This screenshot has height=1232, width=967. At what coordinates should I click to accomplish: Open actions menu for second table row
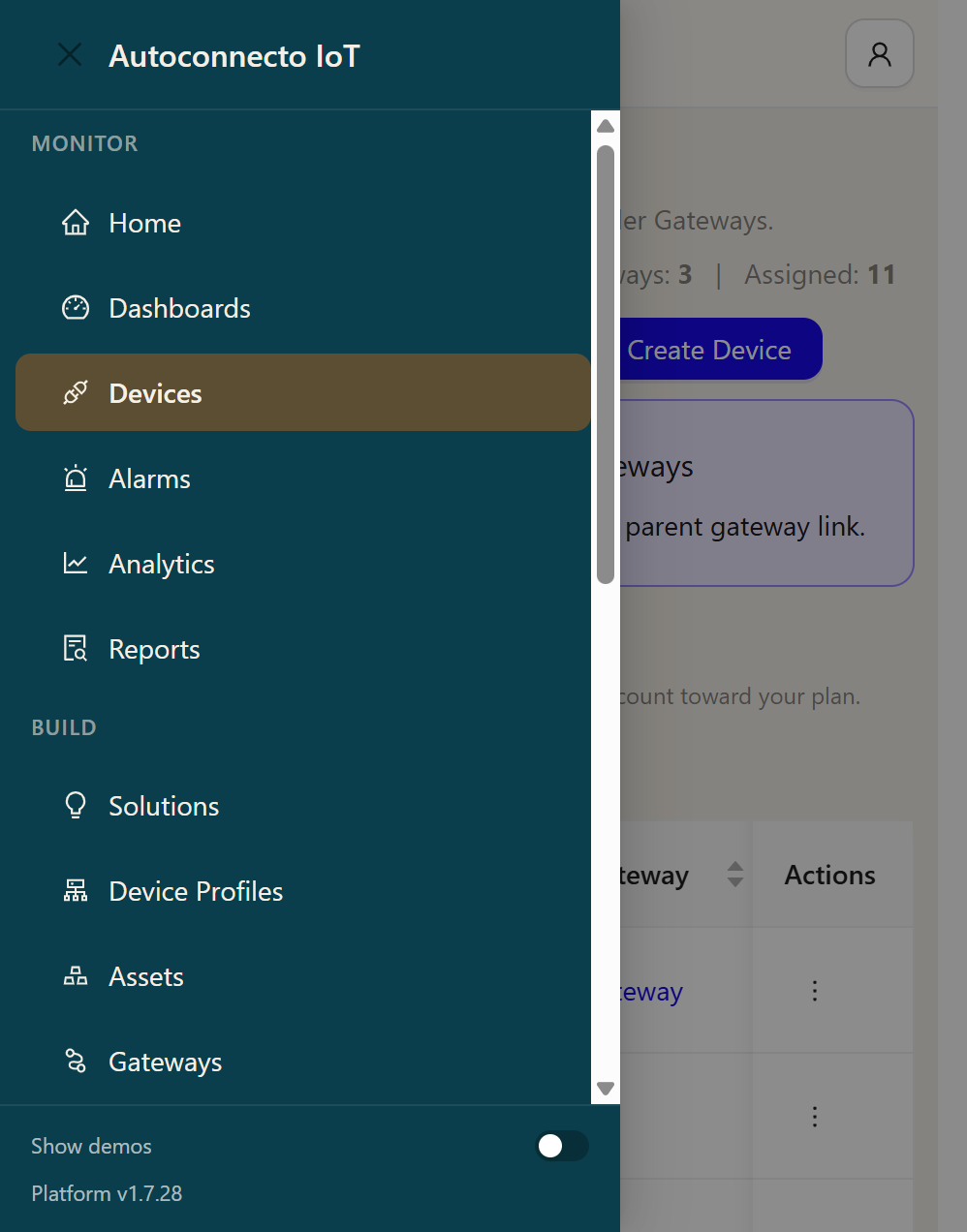point(815,1117)
